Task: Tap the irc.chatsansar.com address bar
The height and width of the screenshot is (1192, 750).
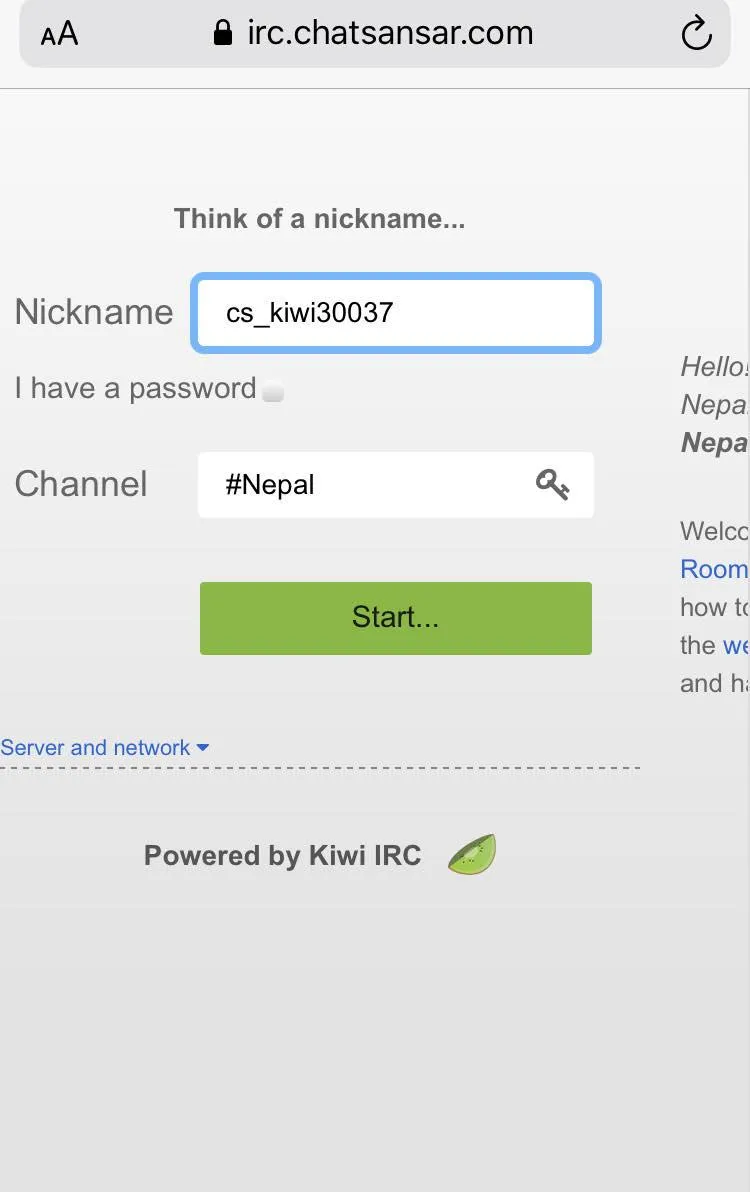Action: (390, 34)
